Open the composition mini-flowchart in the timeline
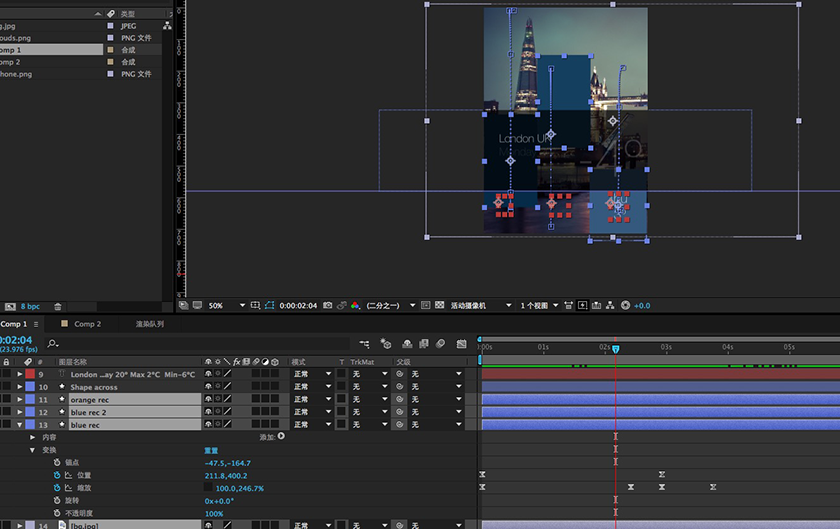The image size is (840, 529). click(365, 344)
